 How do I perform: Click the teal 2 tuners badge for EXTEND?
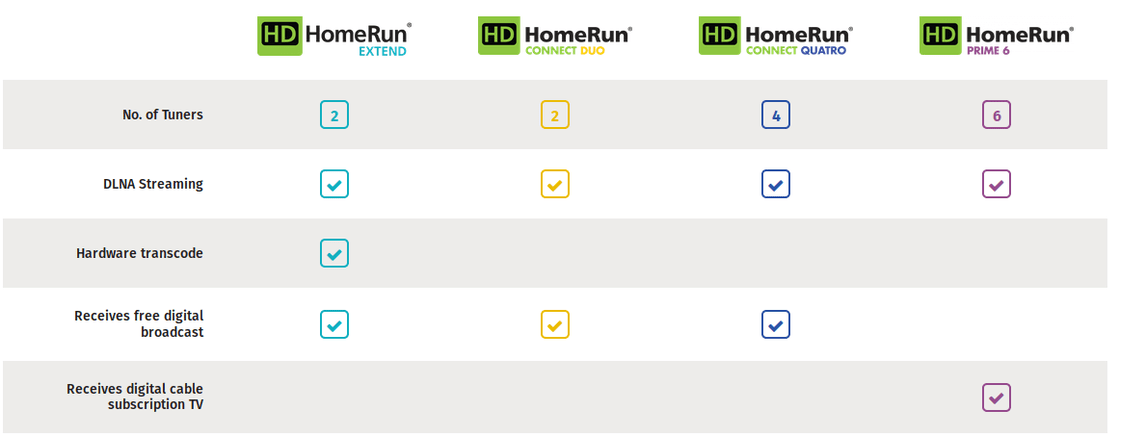[334, 115]
